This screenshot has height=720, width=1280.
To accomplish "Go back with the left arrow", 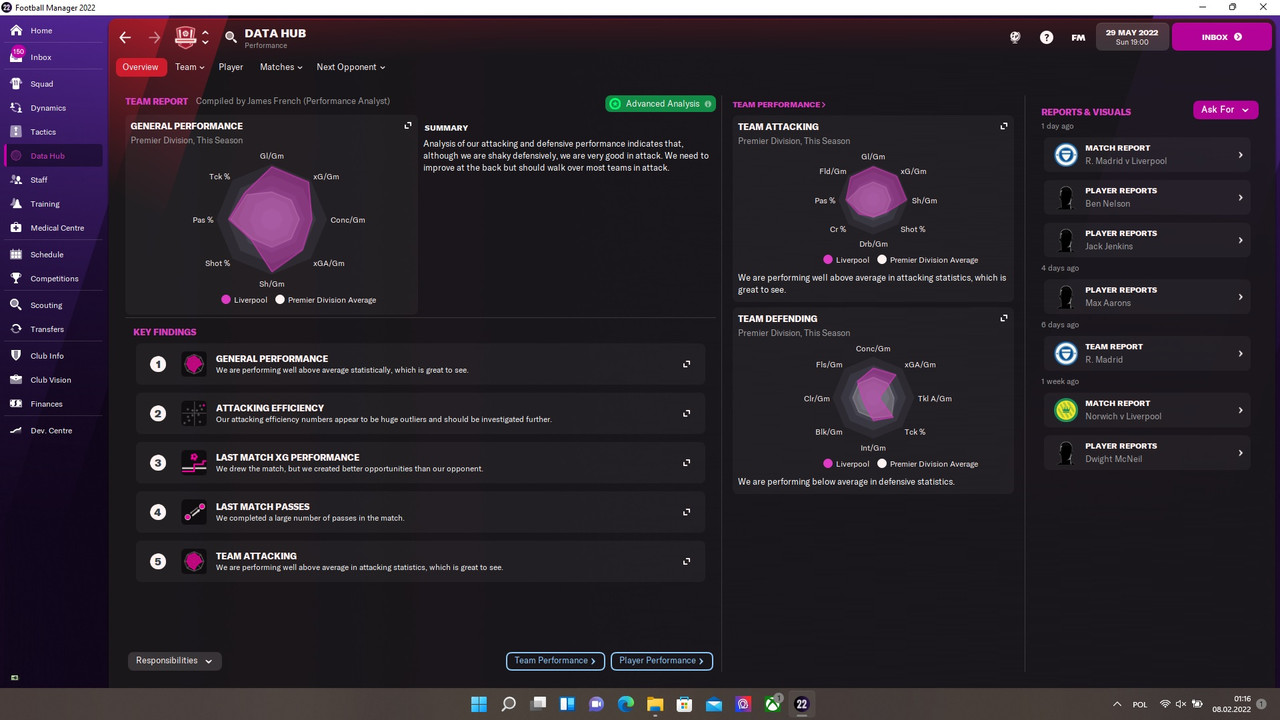I will (x=125, y=37).
